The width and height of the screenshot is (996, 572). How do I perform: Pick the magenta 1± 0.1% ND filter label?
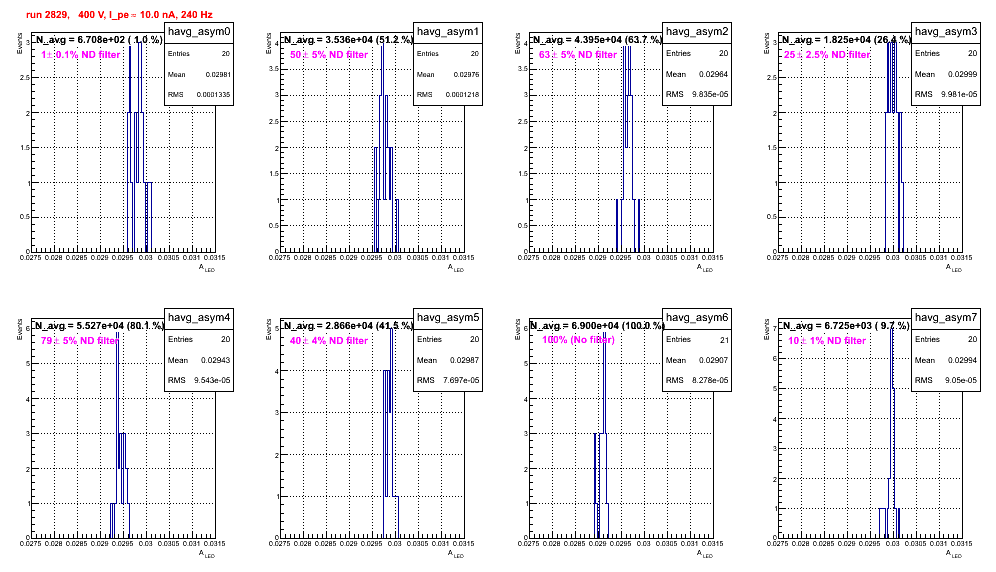(81, 55)
